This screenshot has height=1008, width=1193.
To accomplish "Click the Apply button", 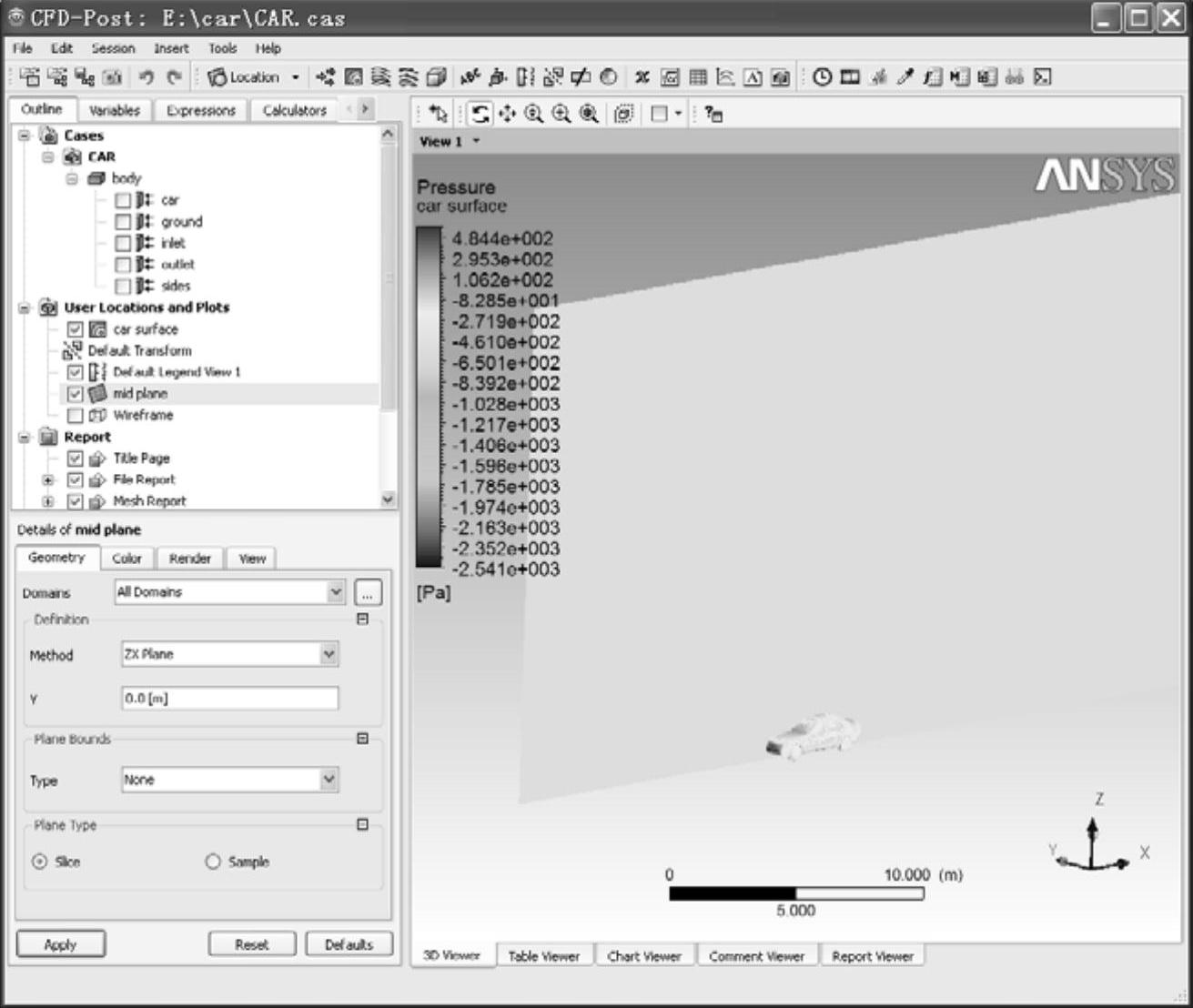I will coord(60,944).
